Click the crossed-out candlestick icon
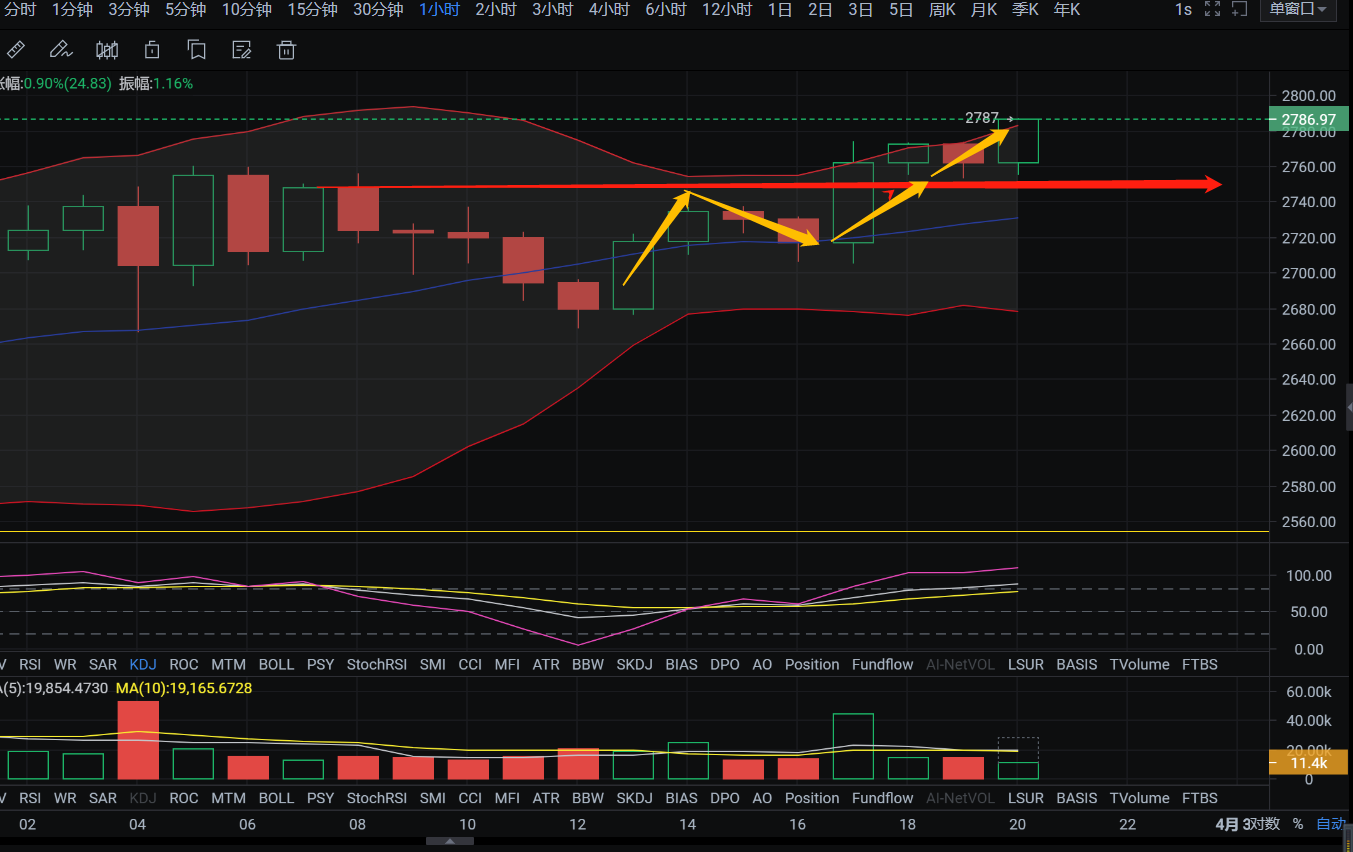The height and width of the screenshot is (852, 1353). point(106,49)
